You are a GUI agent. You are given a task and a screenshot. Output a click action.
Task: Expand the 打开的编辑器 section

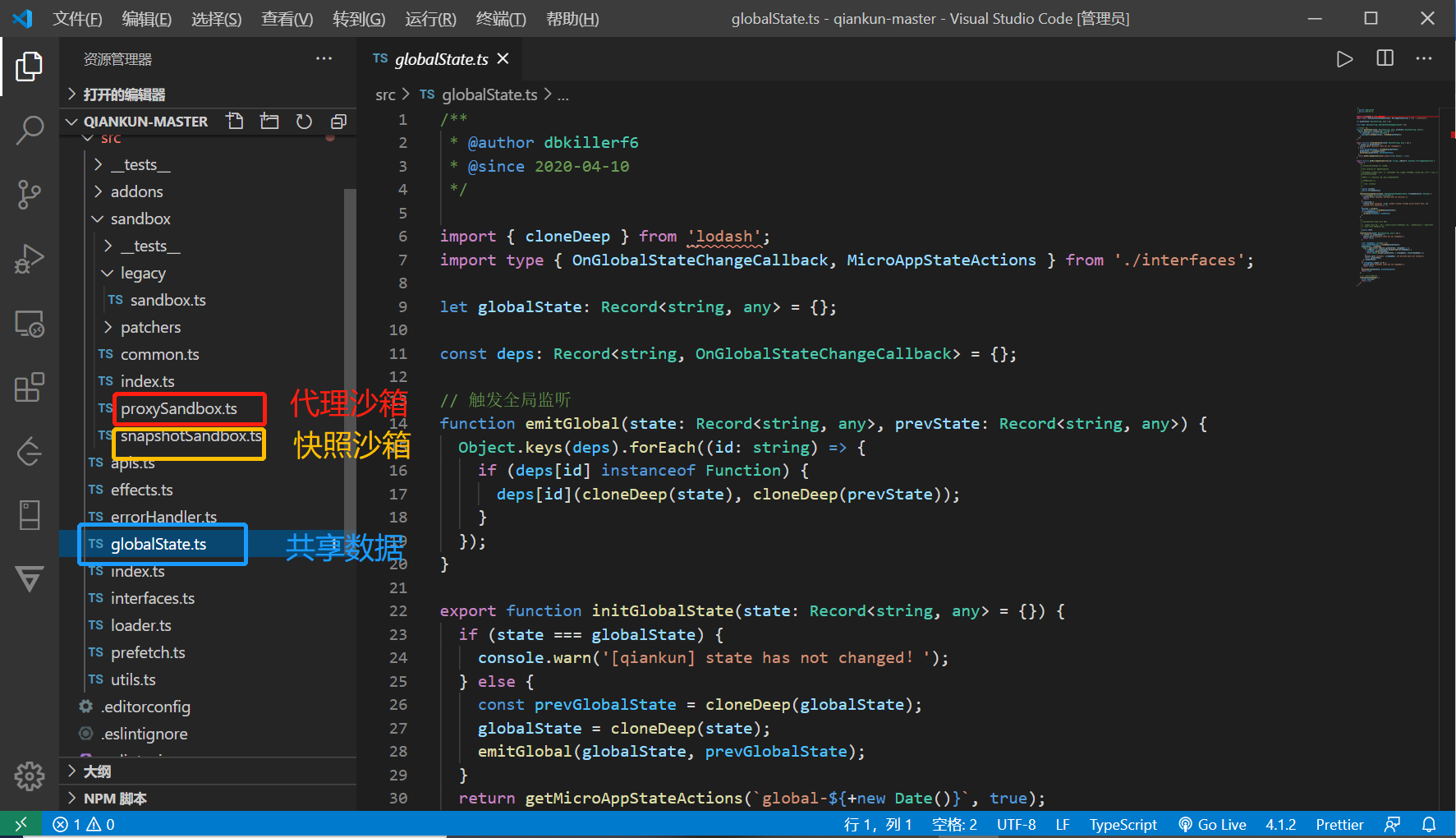[x=208, y=94]
